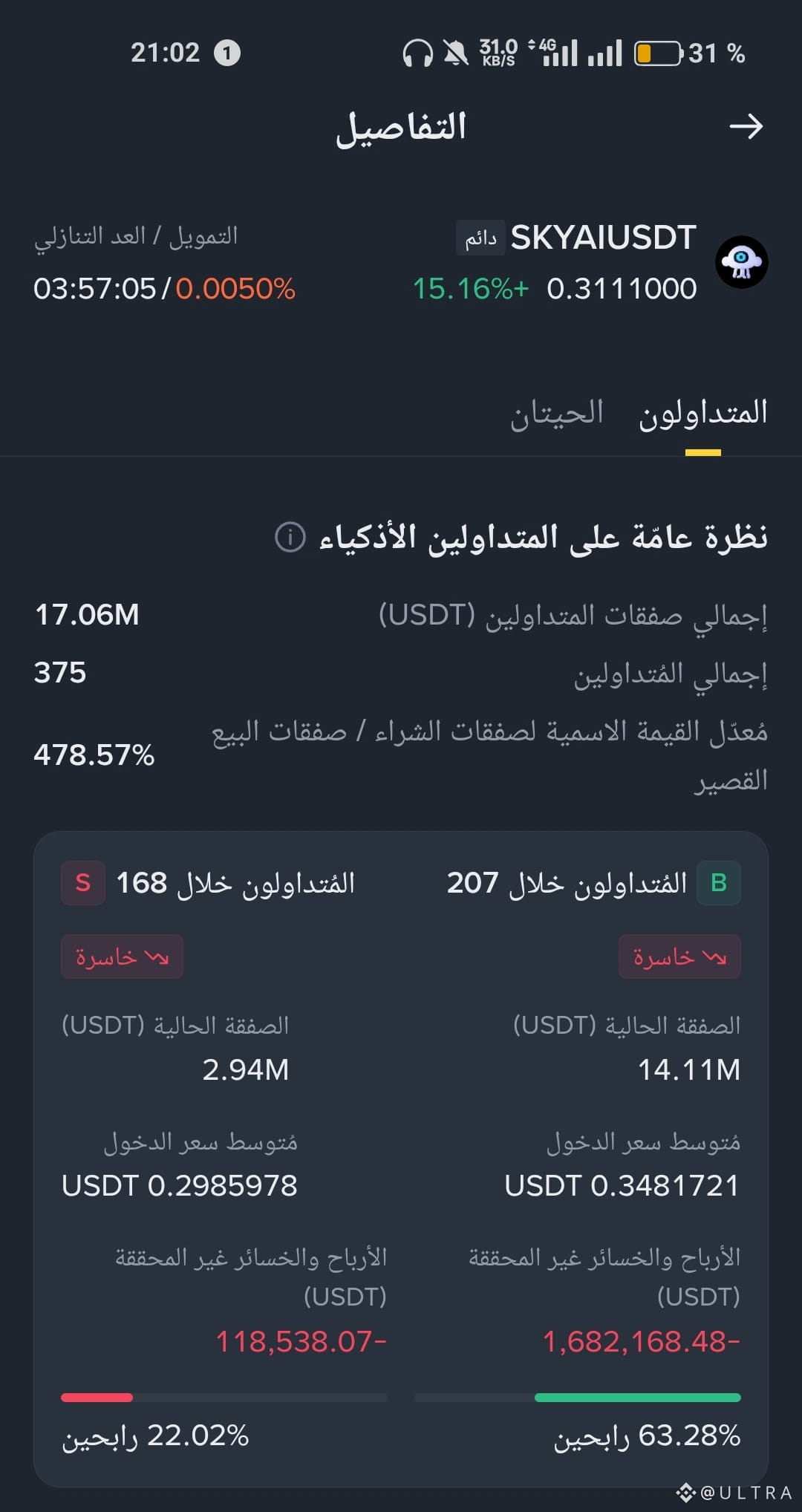The height and width of the screenshot is (1512, 802).
Task: Tap the headphones icon in status bar
Action: pyautogui.click(x=417, y=53)
